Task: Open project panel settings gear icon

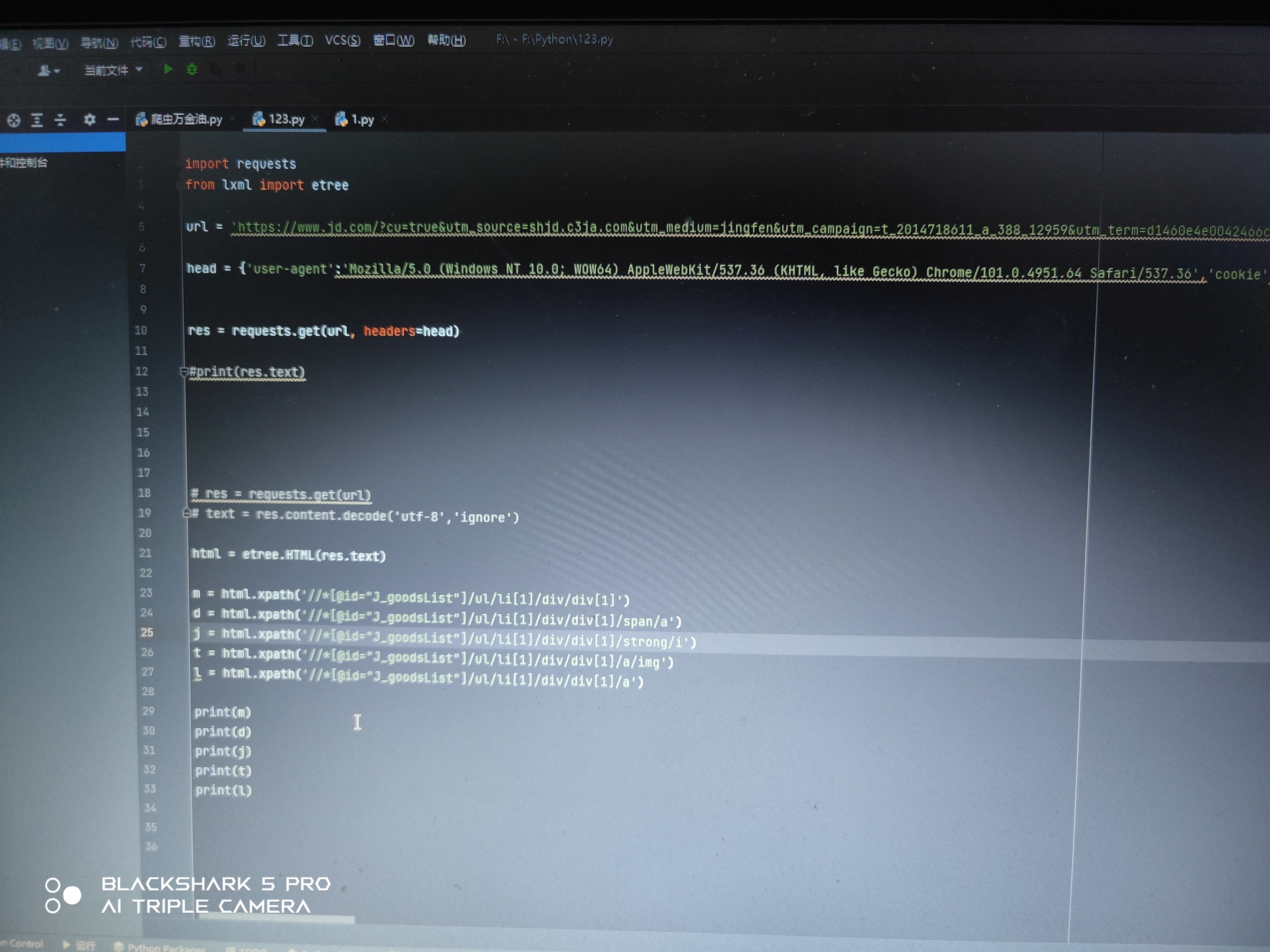Action: point(90,119)
